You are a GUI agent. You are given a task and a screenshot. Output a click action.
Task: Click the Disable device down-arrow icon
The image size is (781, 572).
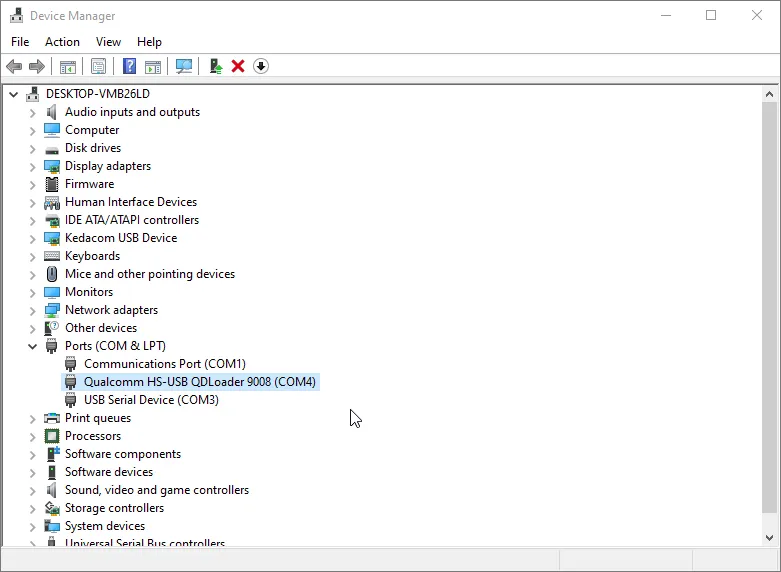pyautogui.click(x=261, y=66)
